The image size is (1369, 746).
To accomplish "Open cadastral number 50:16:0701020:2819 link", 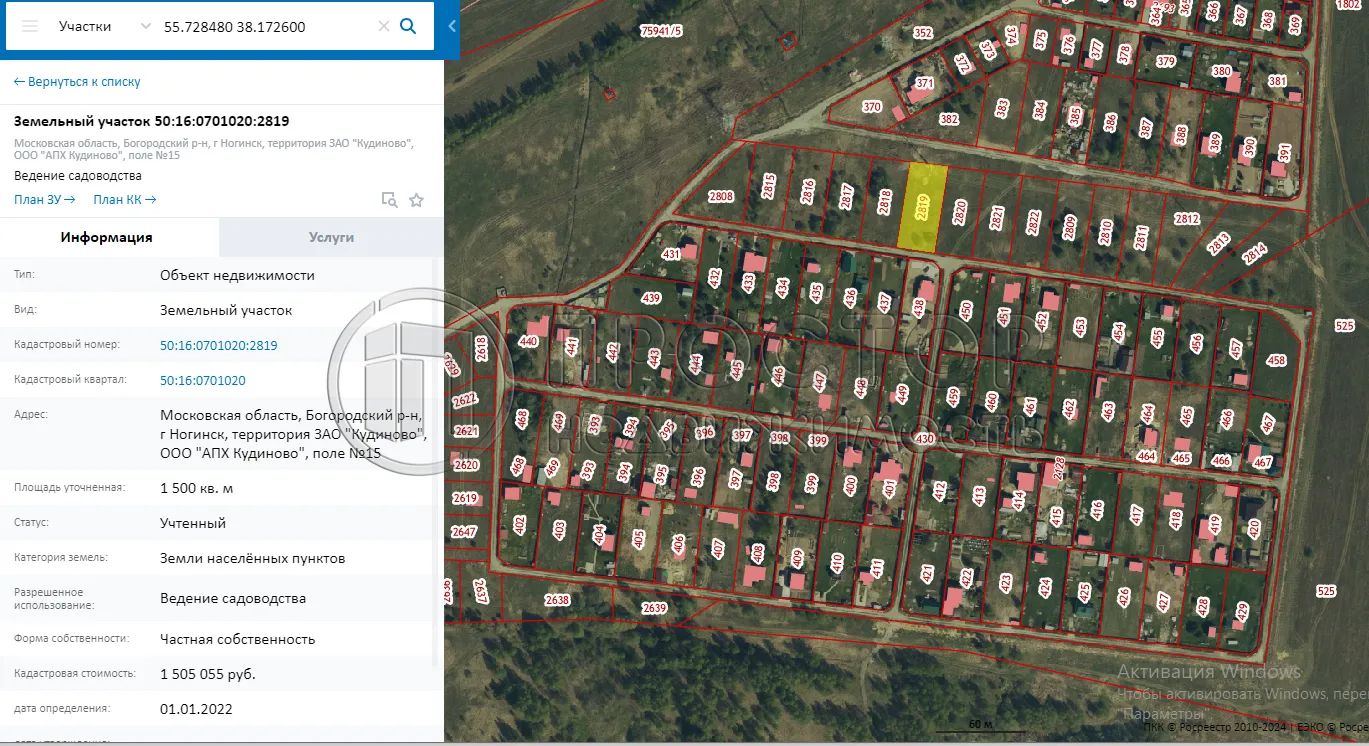I will 218,346.
